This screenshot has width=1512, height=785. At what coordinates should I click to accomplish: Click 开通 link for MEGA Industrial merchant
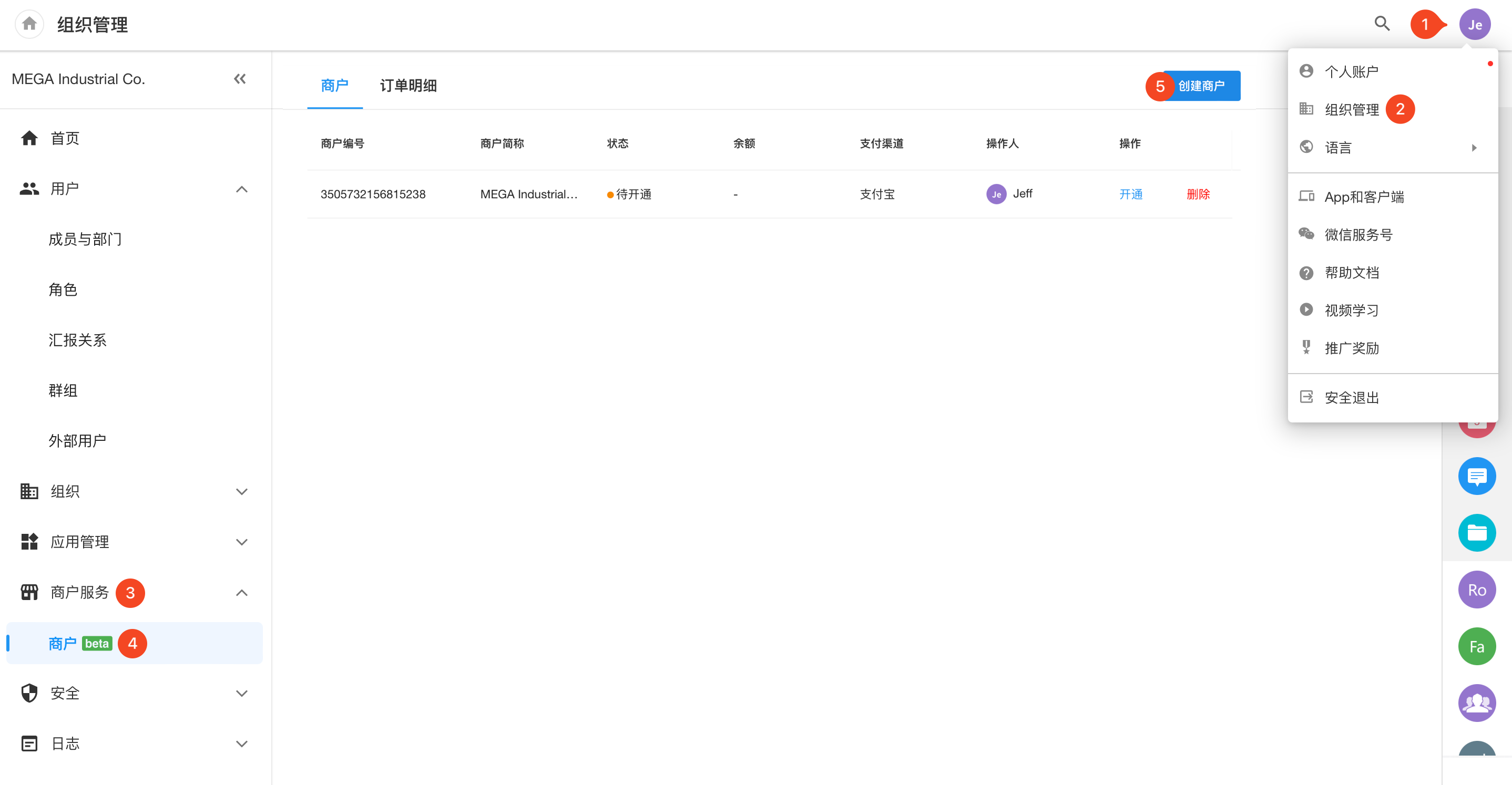(x=1130, y=194)
